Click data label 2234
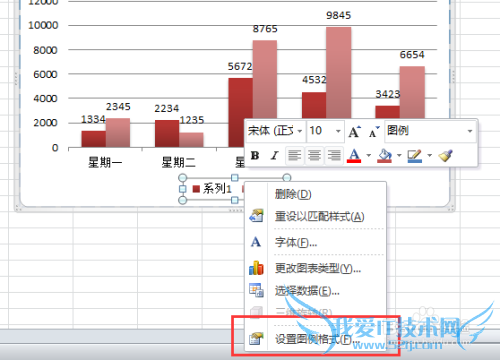 tap(167, 109)
